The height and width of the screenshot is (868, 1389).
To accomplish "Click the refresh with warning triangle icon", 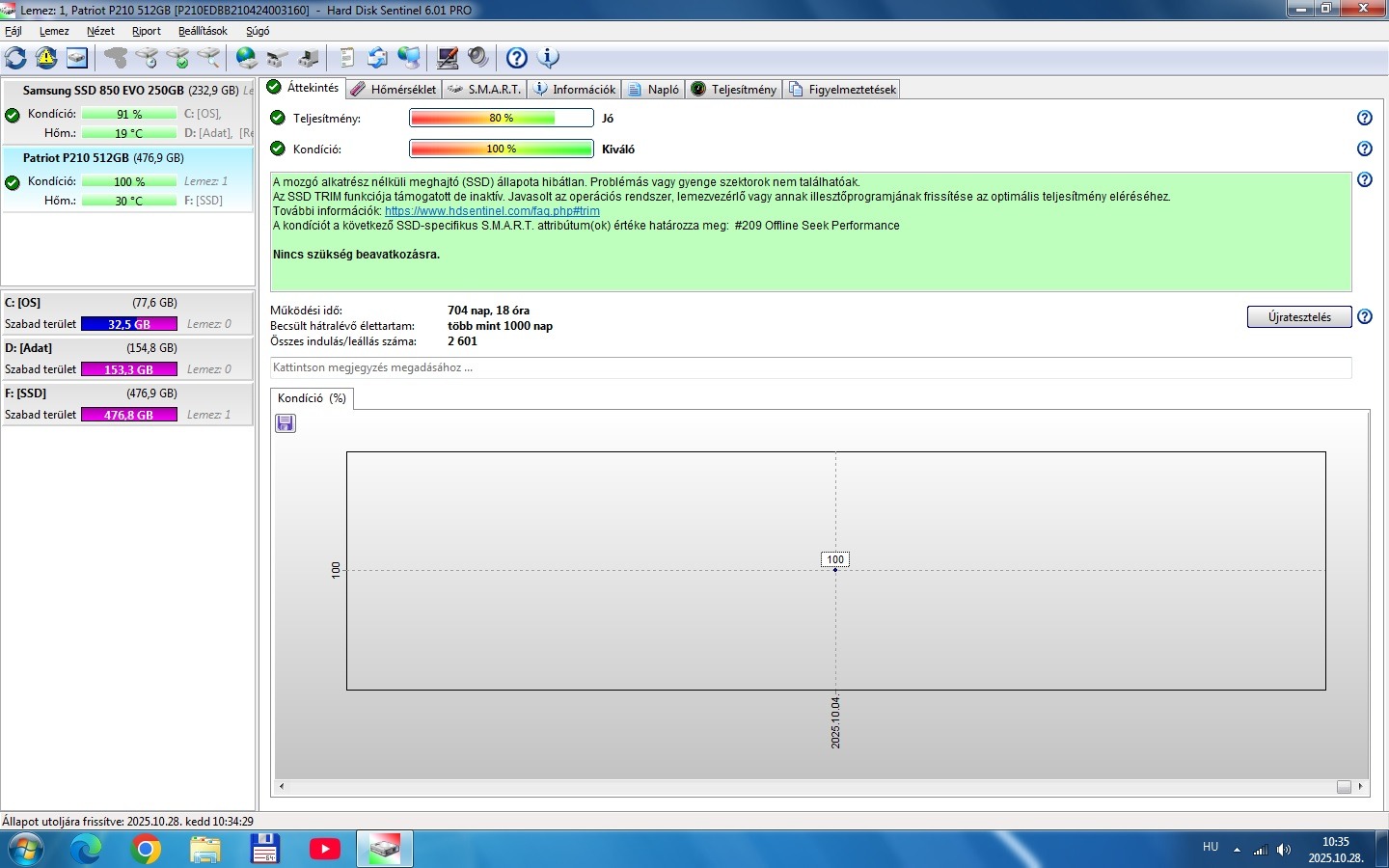I will point(46,58).
